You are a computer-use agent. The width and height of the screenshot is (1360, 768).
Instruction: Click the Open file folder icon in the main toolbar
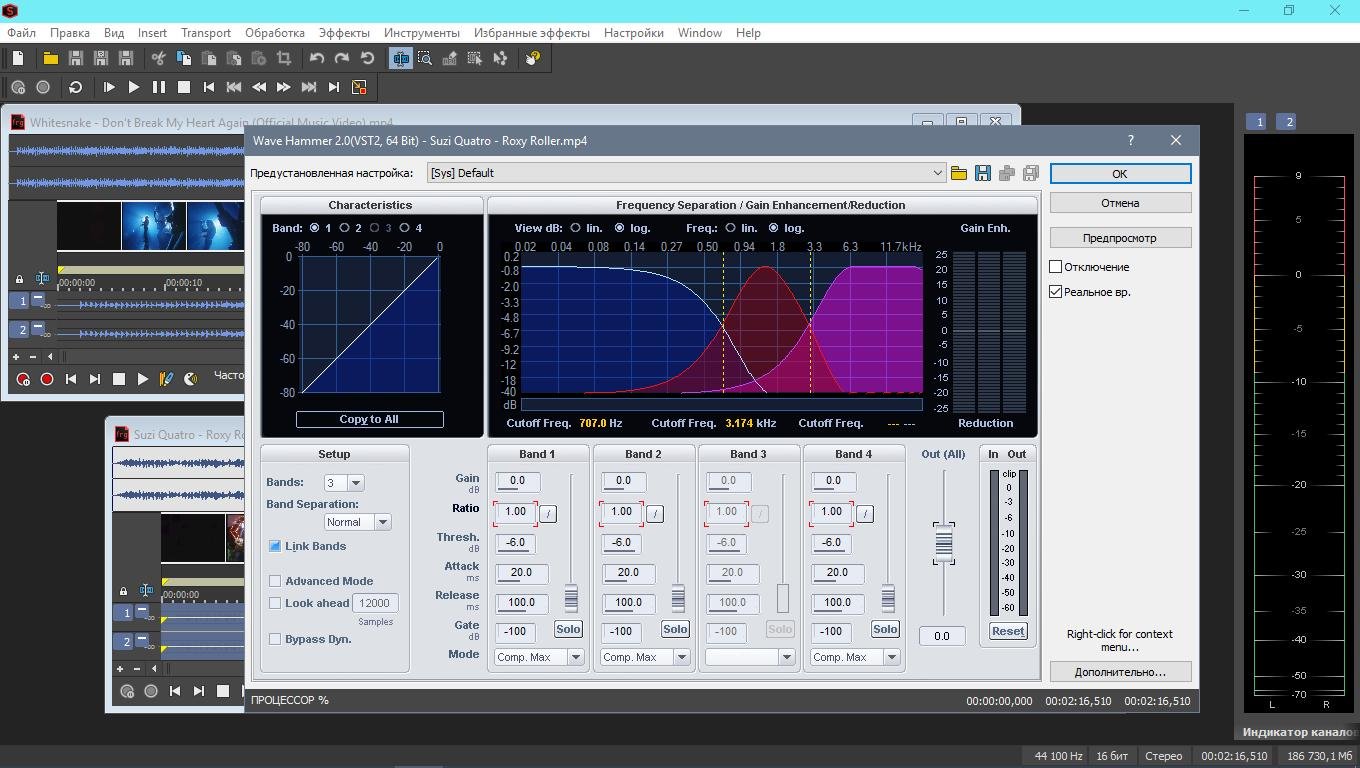point(50,58)
